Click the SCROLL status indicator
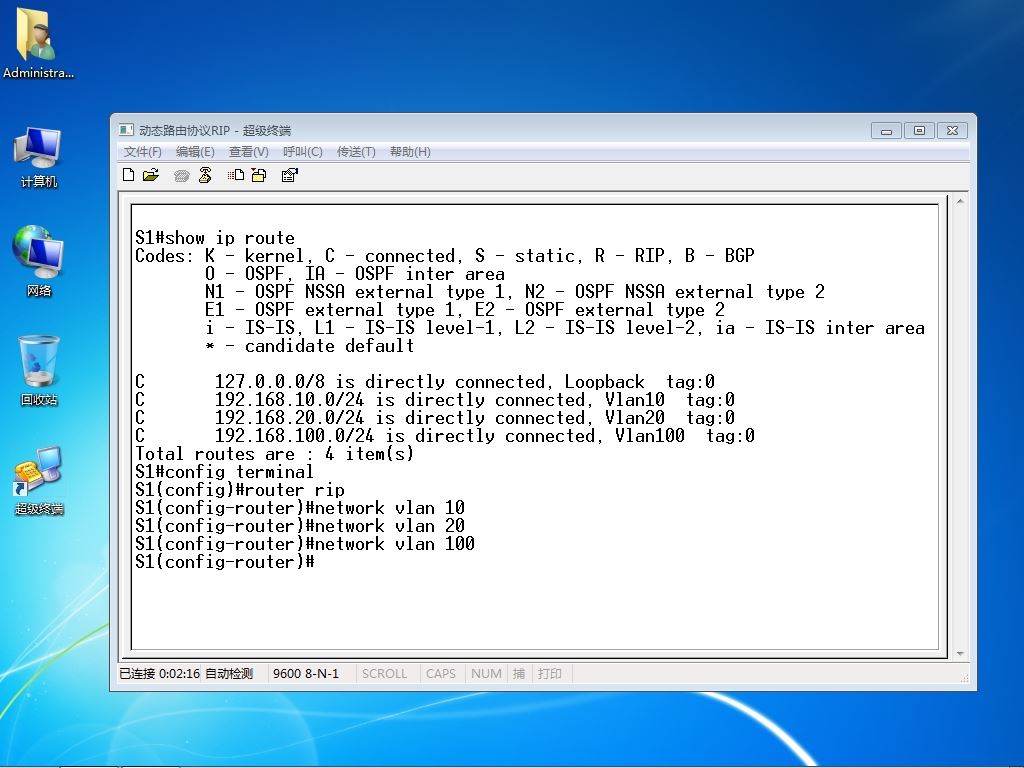Viewport: 1024px width, 768px height. coord(384,673)
